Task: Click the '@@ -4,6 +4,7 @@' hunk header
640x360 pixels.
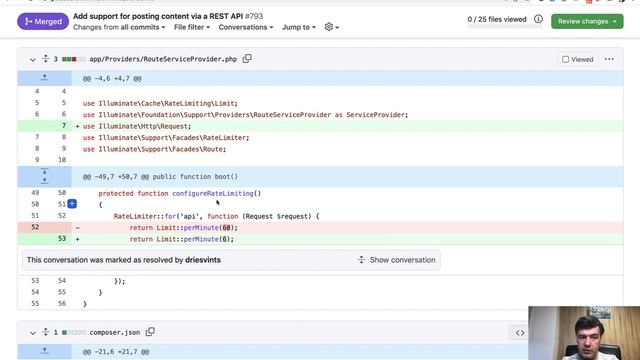Action: (x=112, y=78)
